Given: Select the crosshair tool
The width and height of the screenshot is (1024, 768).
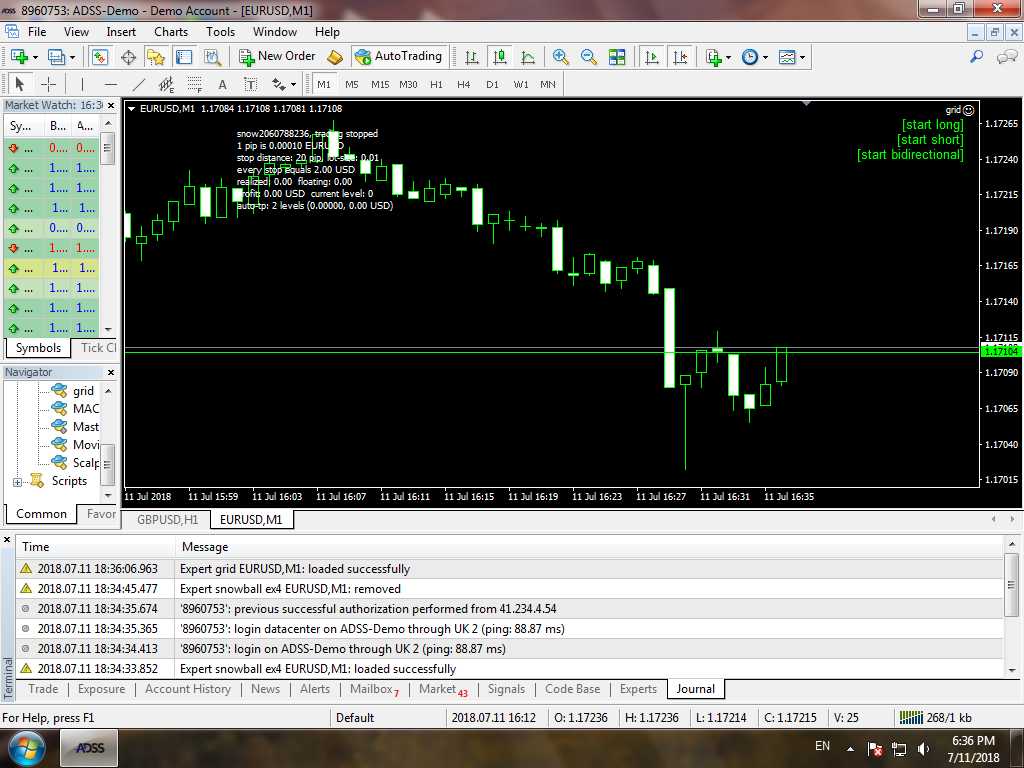Looking at the screenshot, I should pyautogui.click(x=48, y=84).
